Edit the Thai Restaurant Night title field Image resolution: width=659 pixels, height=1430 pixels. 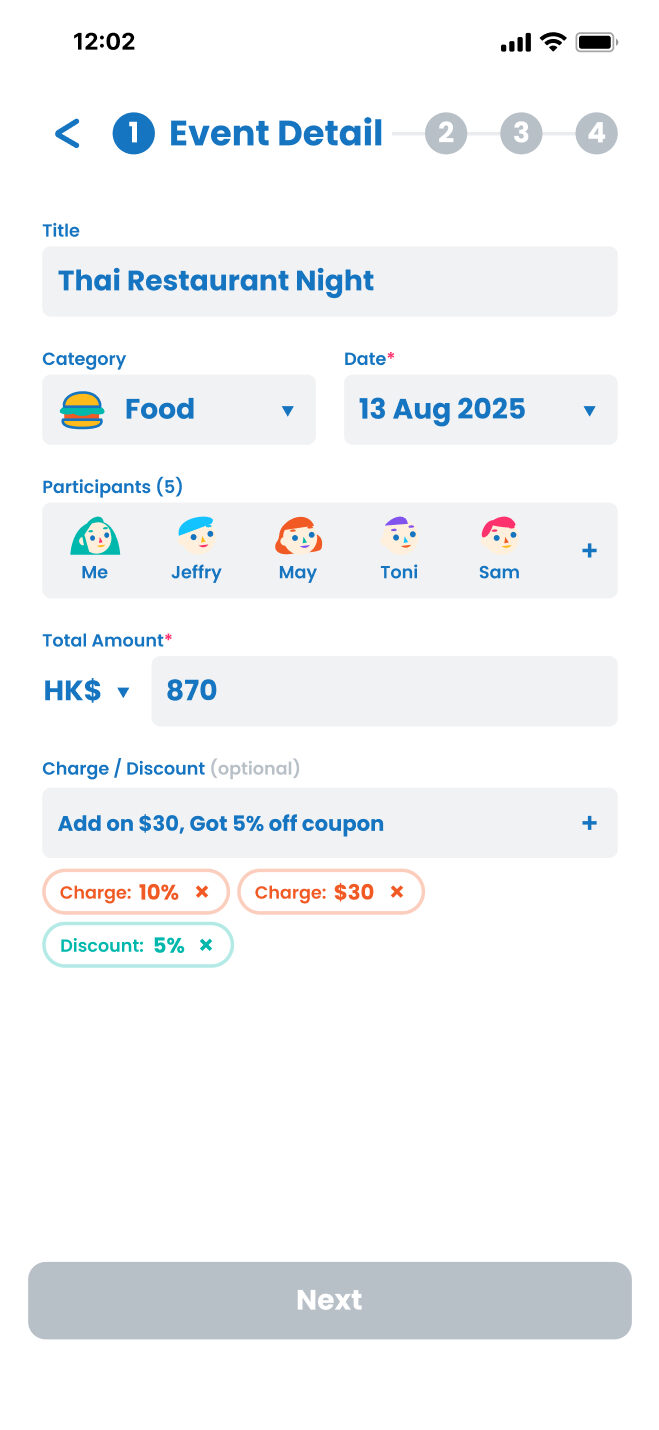pyautogui.click(x=329, y=281)
